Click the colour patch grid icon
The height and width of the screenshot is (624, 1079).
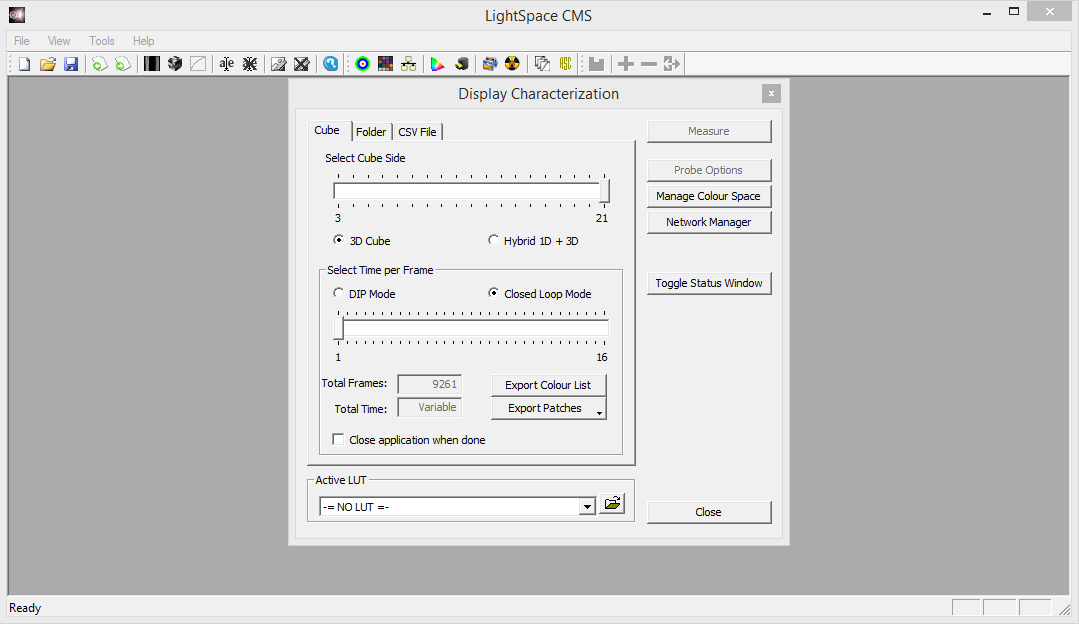tap(385, 64)
